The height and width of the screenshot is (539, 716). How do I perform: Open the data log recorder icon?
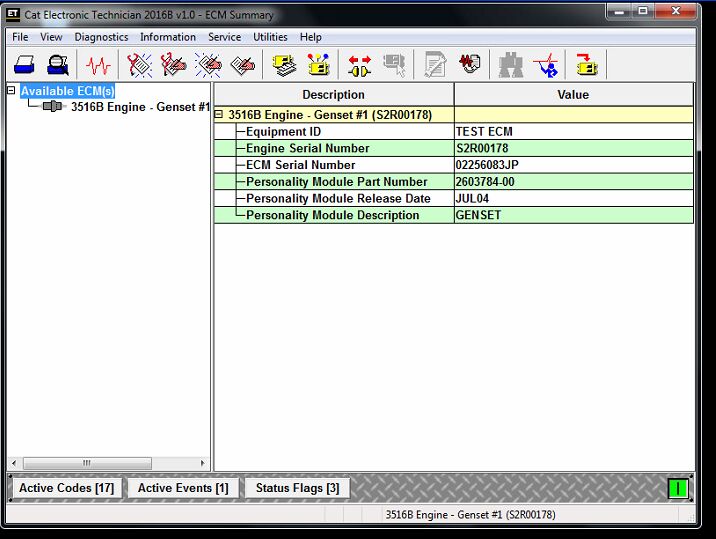470,64
